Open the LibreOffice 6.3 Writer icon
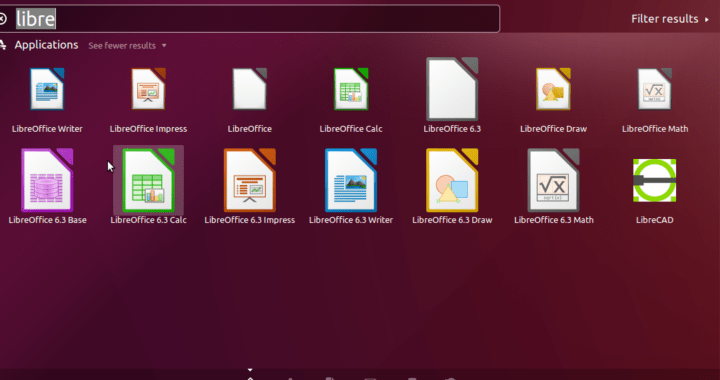The image size is (720, 380). [351, 180]
